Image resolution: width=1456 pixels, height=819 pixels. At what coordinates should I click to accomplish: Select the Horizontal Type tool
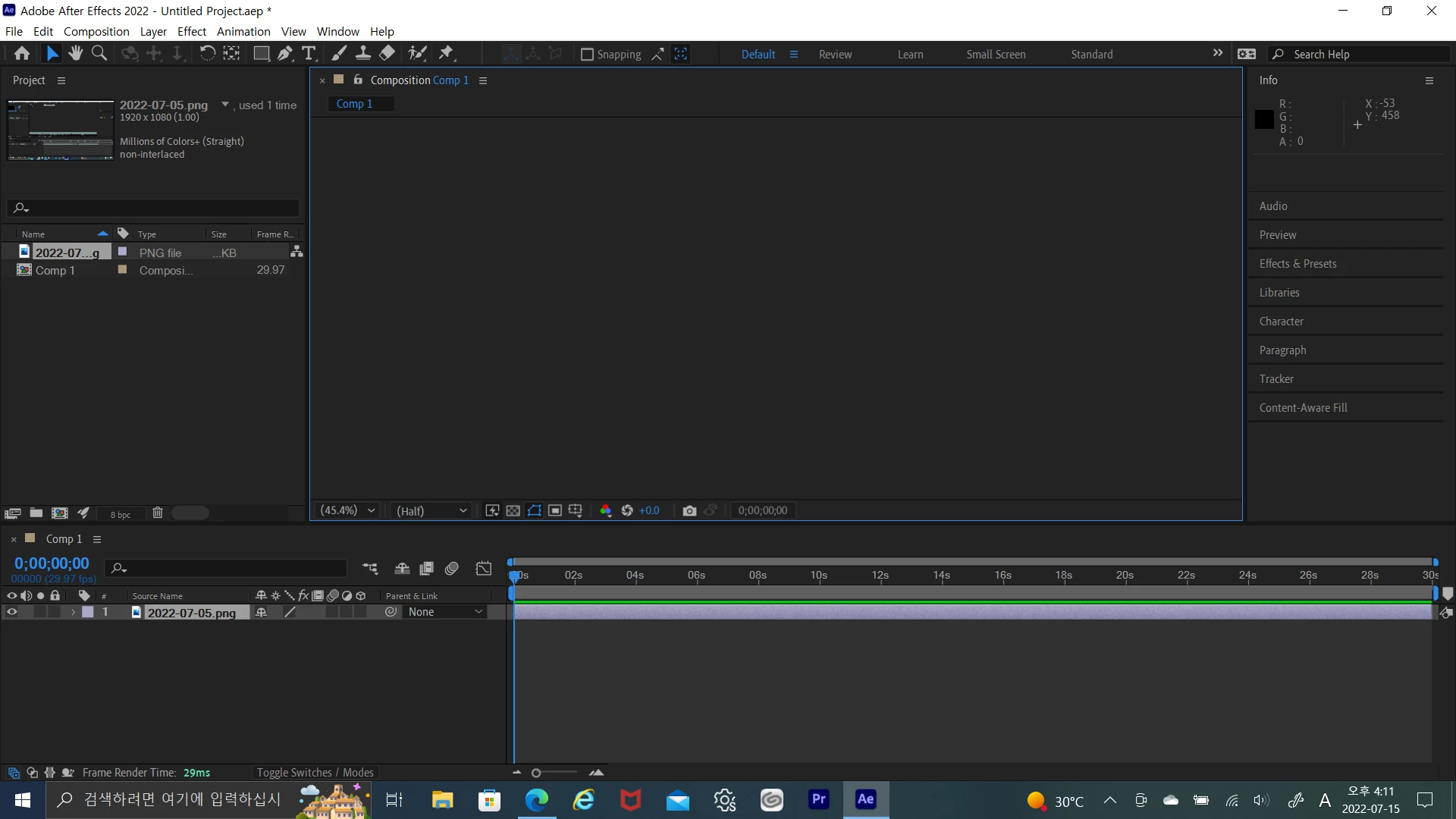[309, 53]
